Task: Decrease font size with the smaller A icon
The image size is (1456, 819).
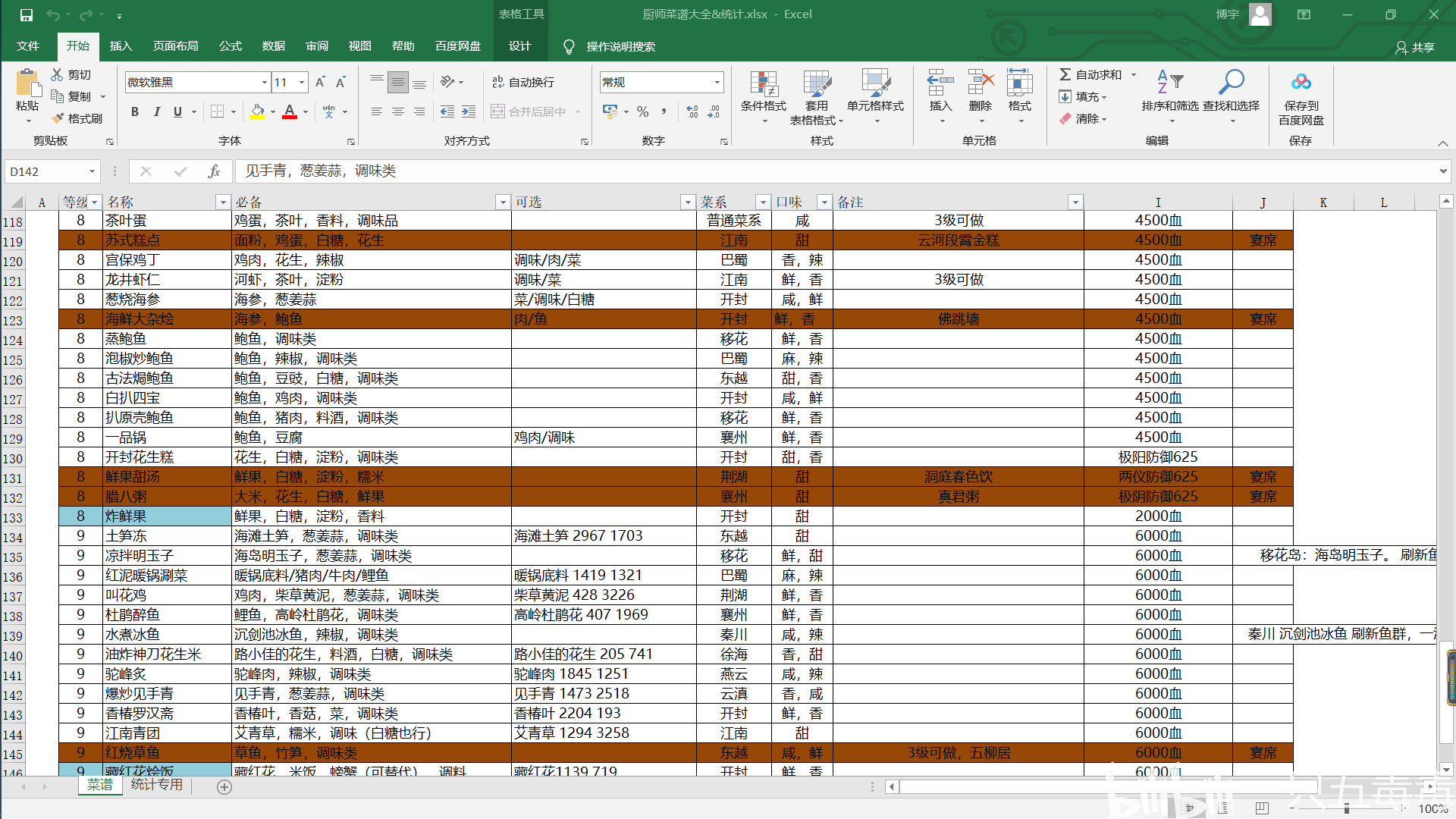Action: coord(340,82)
